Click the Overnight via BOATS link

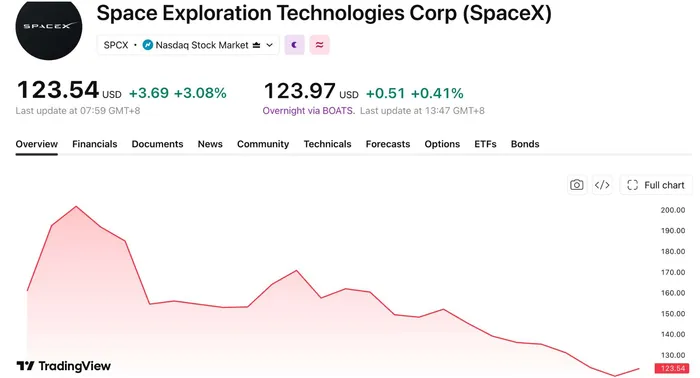click(x=308, y=111)
